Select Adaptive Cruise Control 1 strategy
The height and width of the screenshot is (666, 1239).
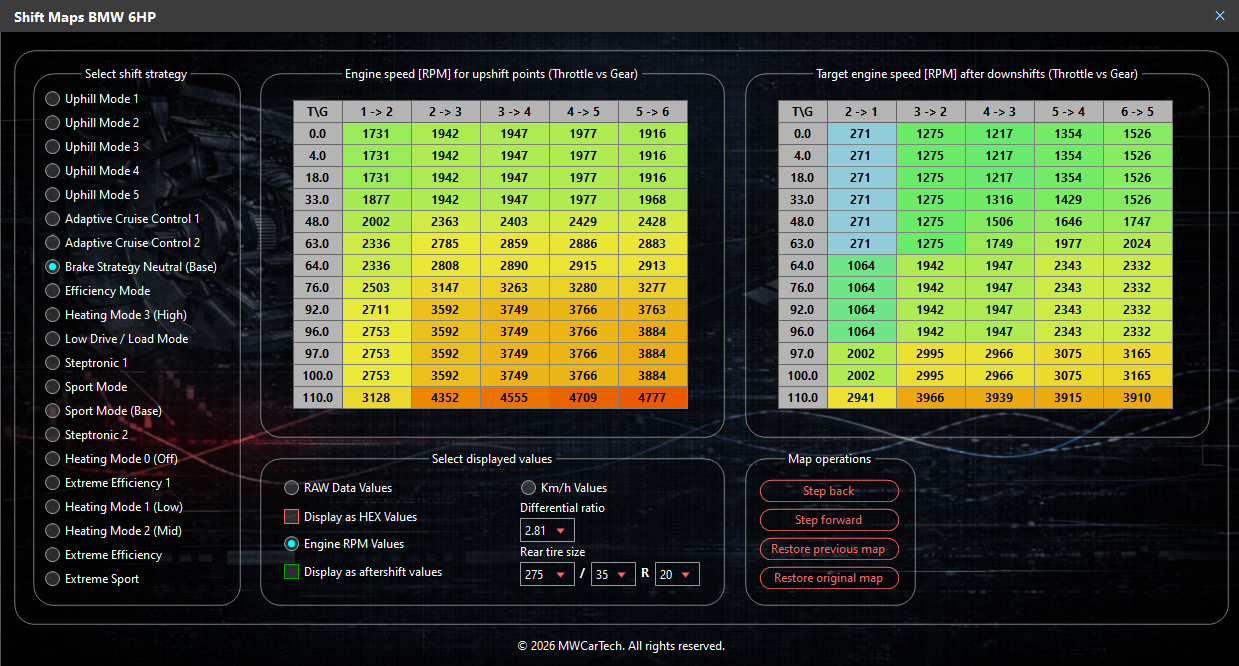(51, 218)
